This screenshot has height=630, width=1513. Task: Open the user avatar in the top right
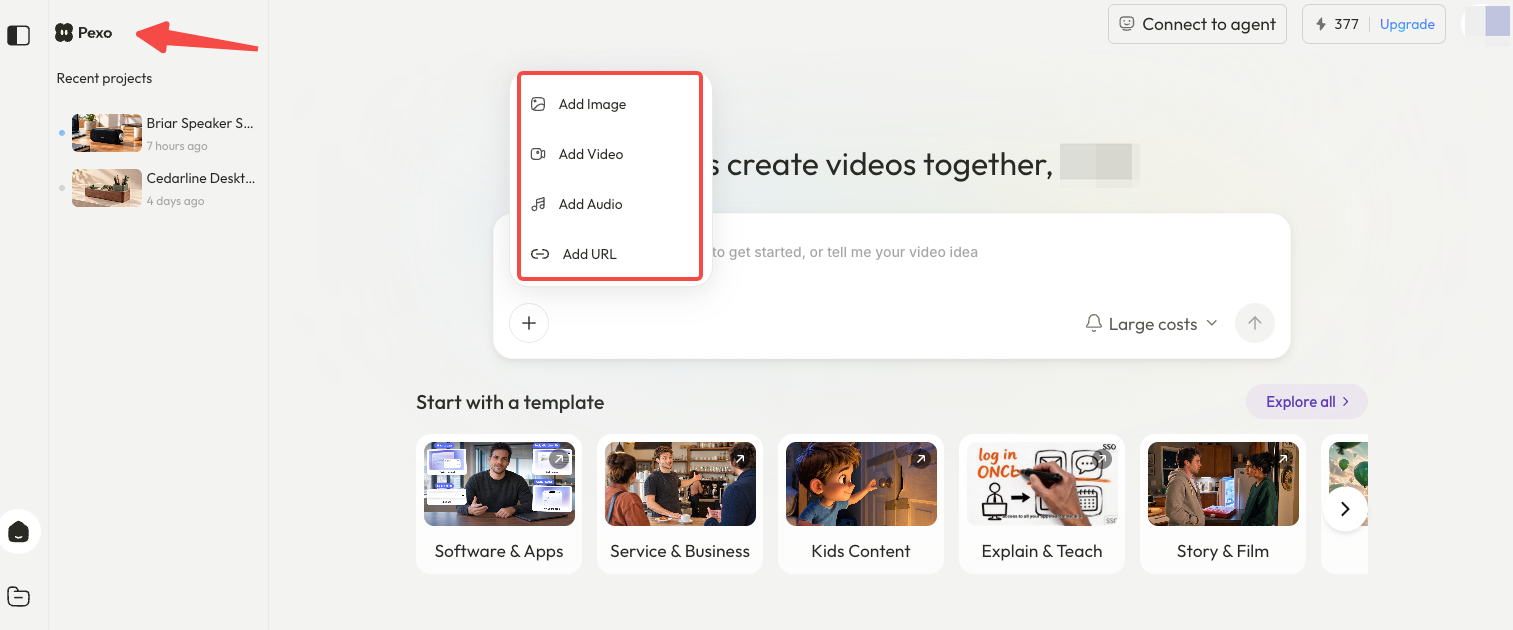(x=1487, y=23)
